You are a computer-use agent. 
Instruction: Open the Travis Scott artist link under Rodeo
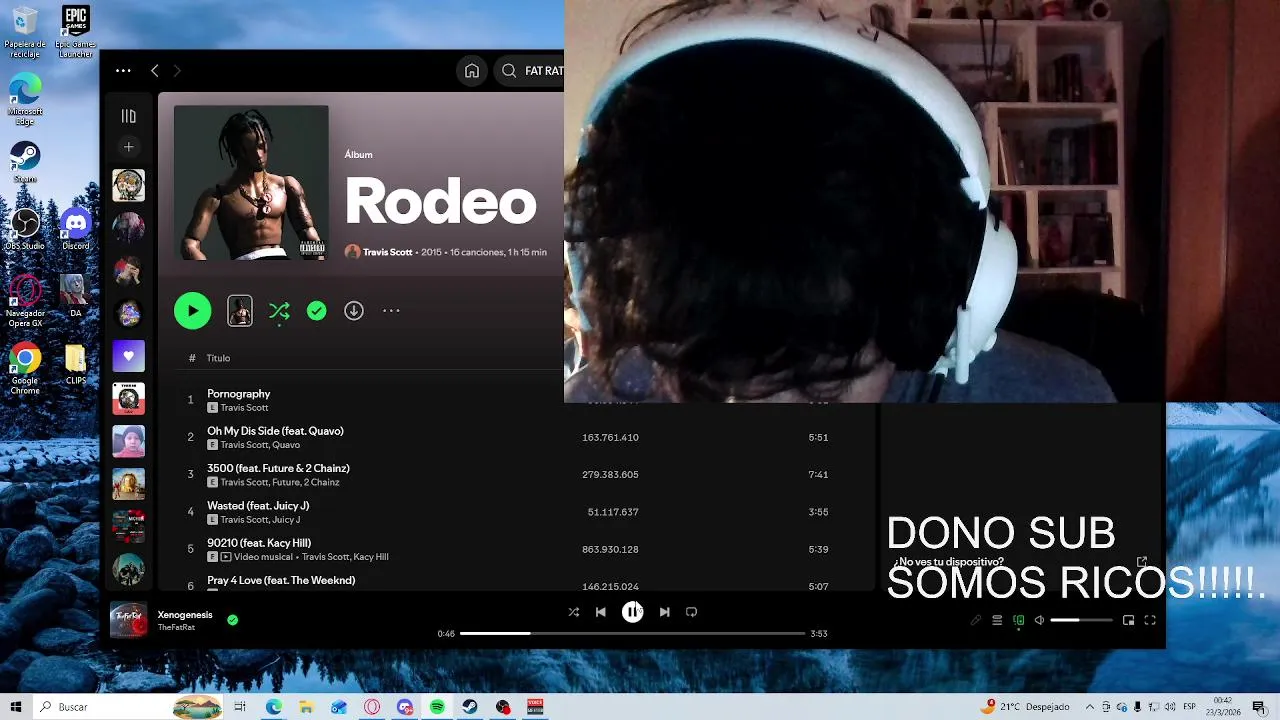click(387, 252)
